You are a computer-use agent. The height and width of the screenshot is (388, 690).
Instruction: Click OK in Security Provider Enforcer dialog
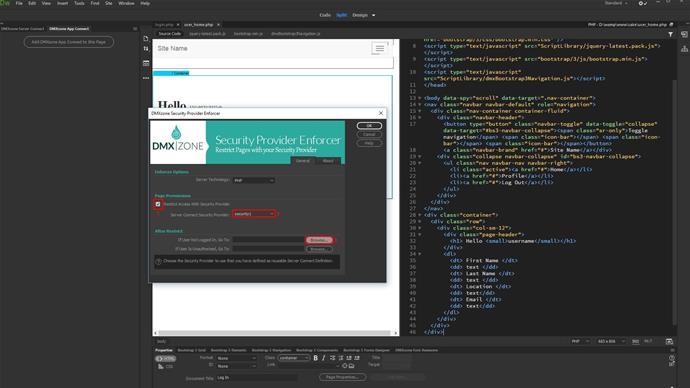tap(369, 126)
